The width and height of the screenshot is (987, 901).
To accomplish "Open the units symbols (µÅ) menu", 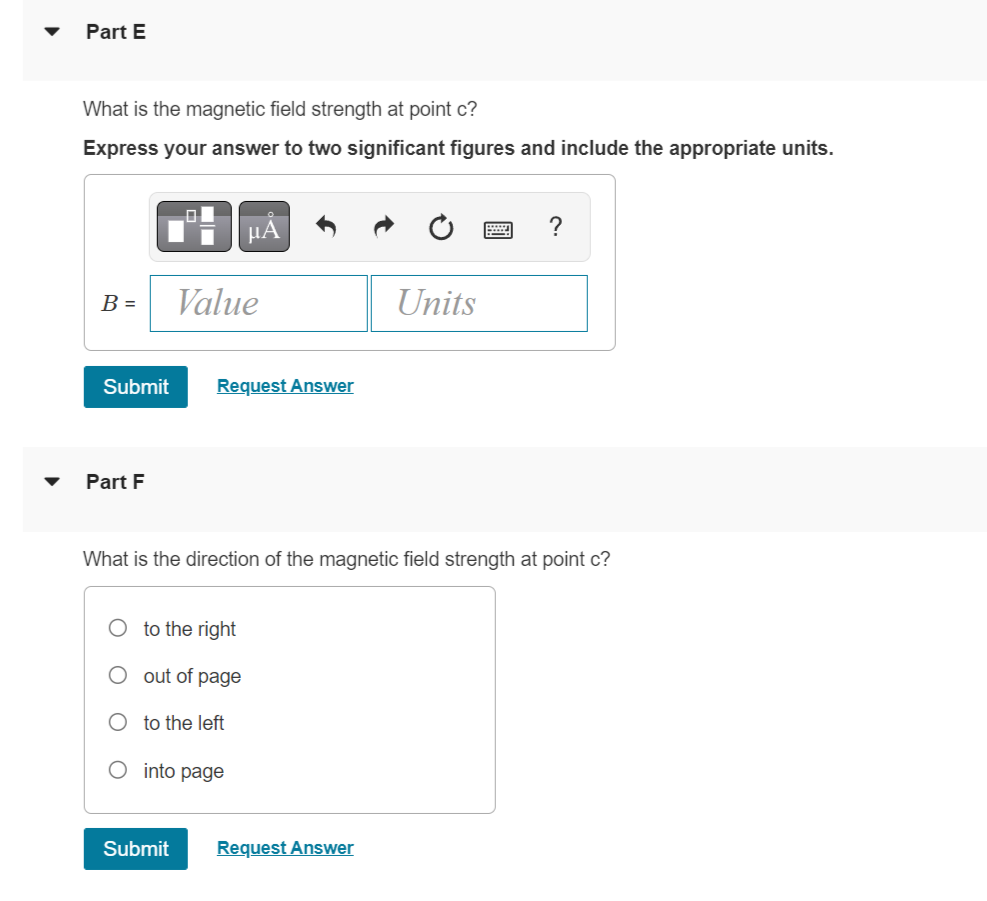I will coord(264,227).
